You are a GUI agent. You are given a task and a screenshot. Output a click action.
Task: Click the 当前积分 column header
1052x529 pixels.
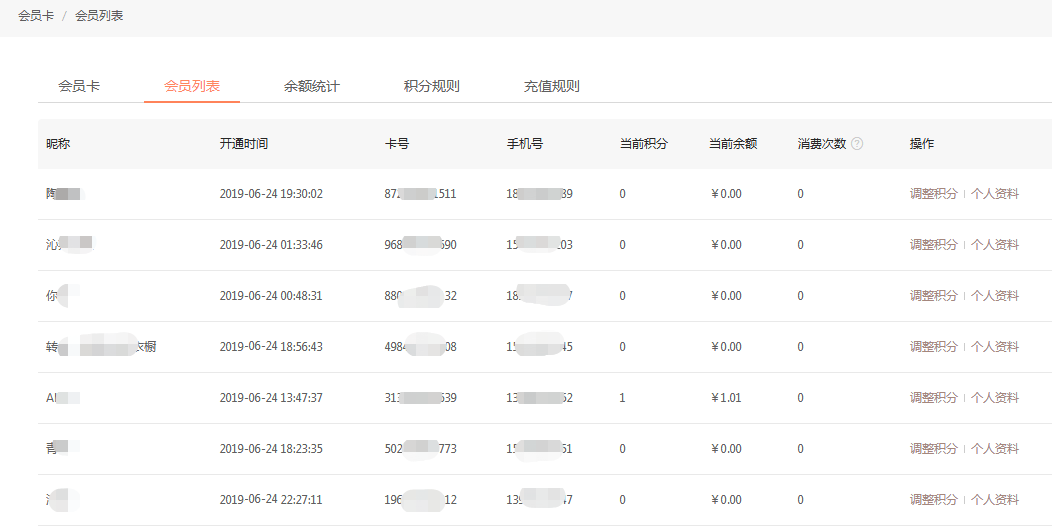point(644,144)
